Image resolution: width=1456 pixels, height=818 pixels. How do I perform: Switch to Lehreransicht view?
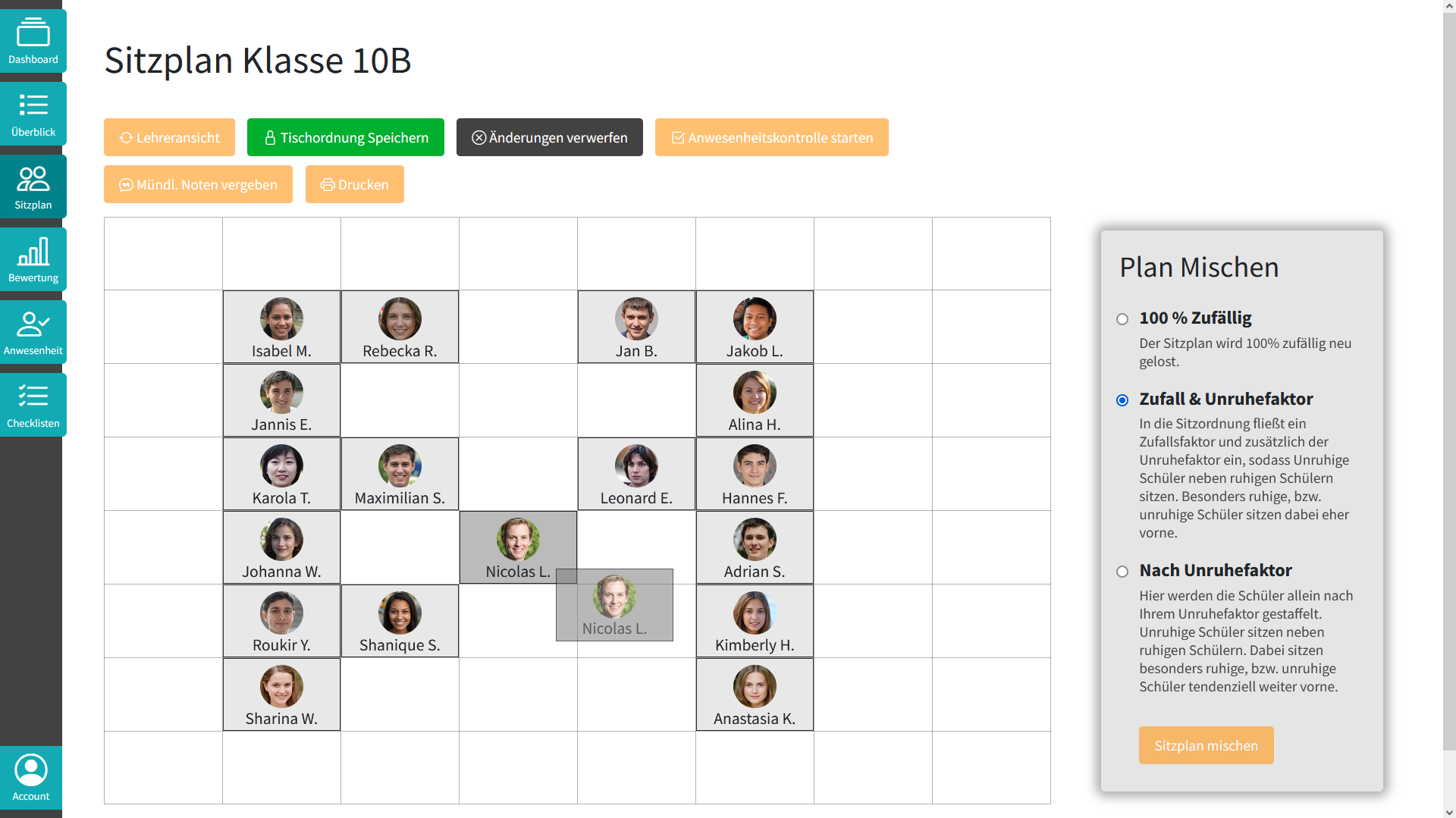pos(169,137)
